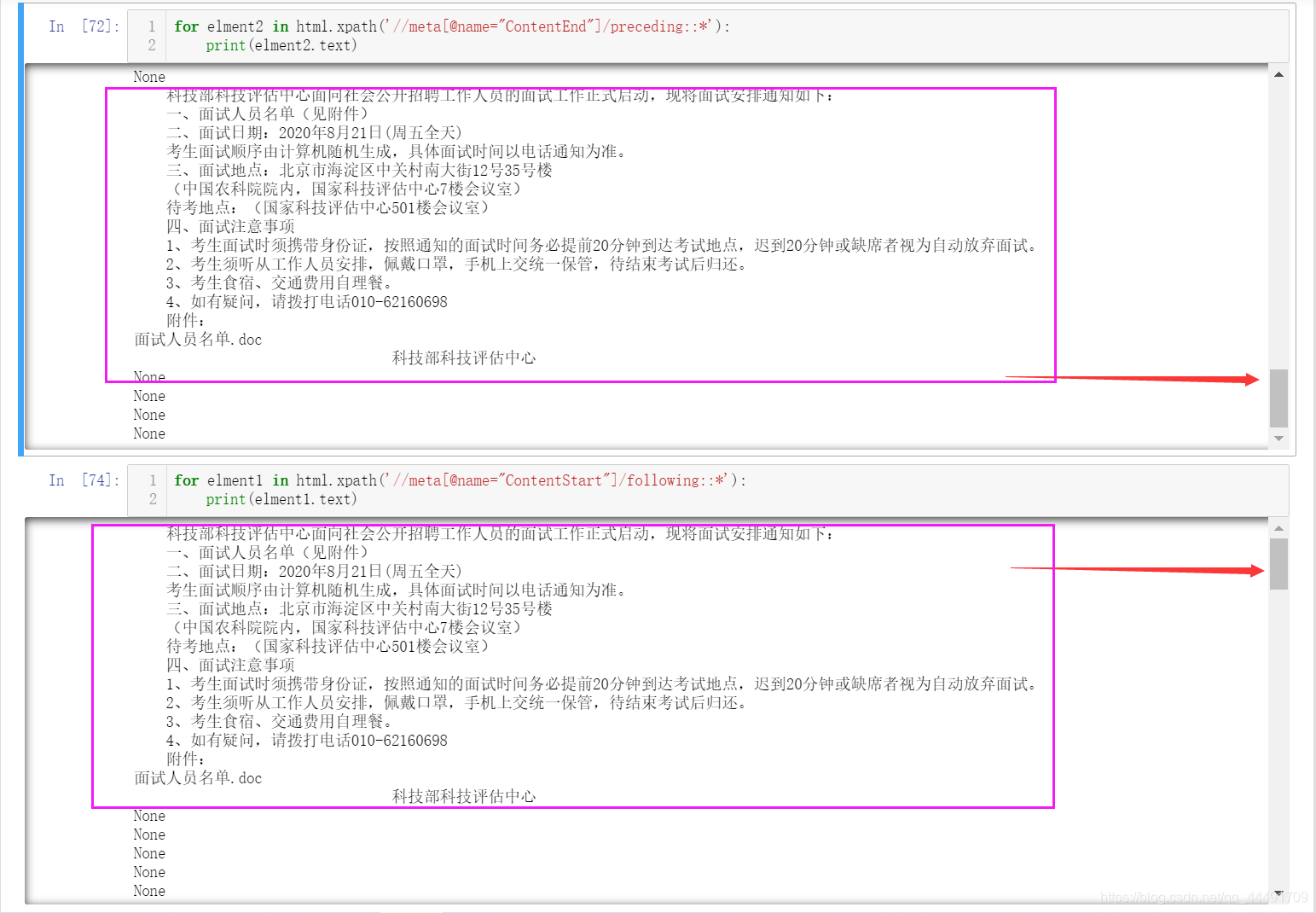Click '科技部科技评估中心' signature in cell 72 output

point(464,358)
